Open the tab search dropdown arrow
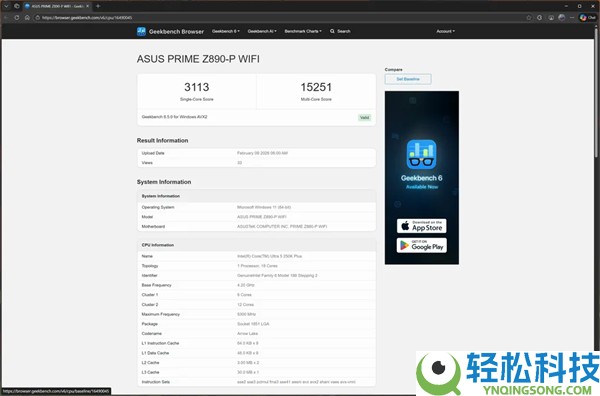 6,6
